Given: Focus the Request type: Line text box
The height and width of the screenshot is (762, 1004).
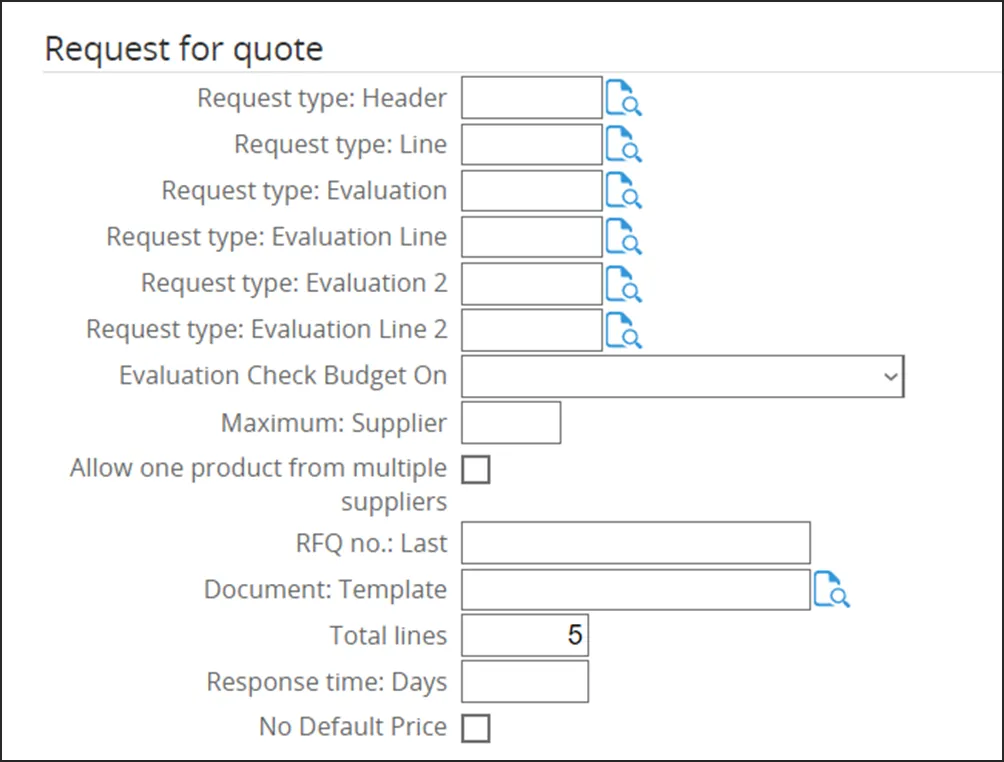Looking at the screenshot, I should tap(531, 145).
